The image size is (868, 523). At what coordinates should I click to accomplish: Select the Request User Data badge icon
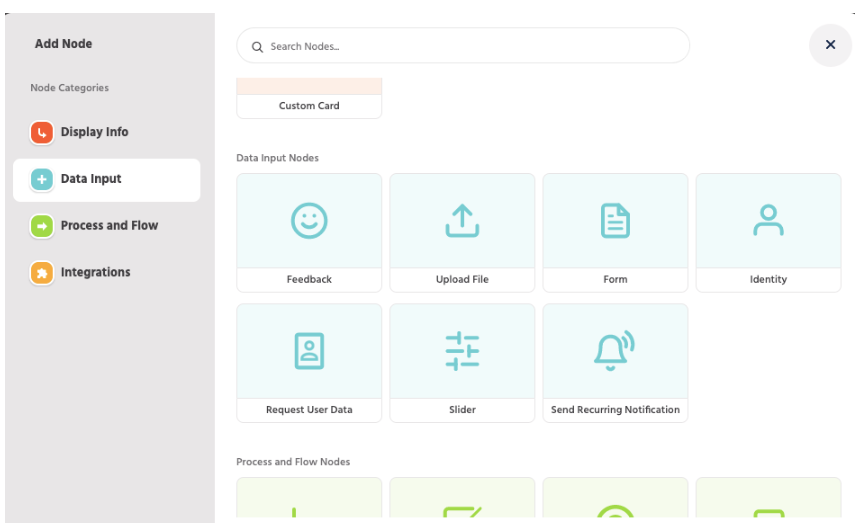pos(309,351)
